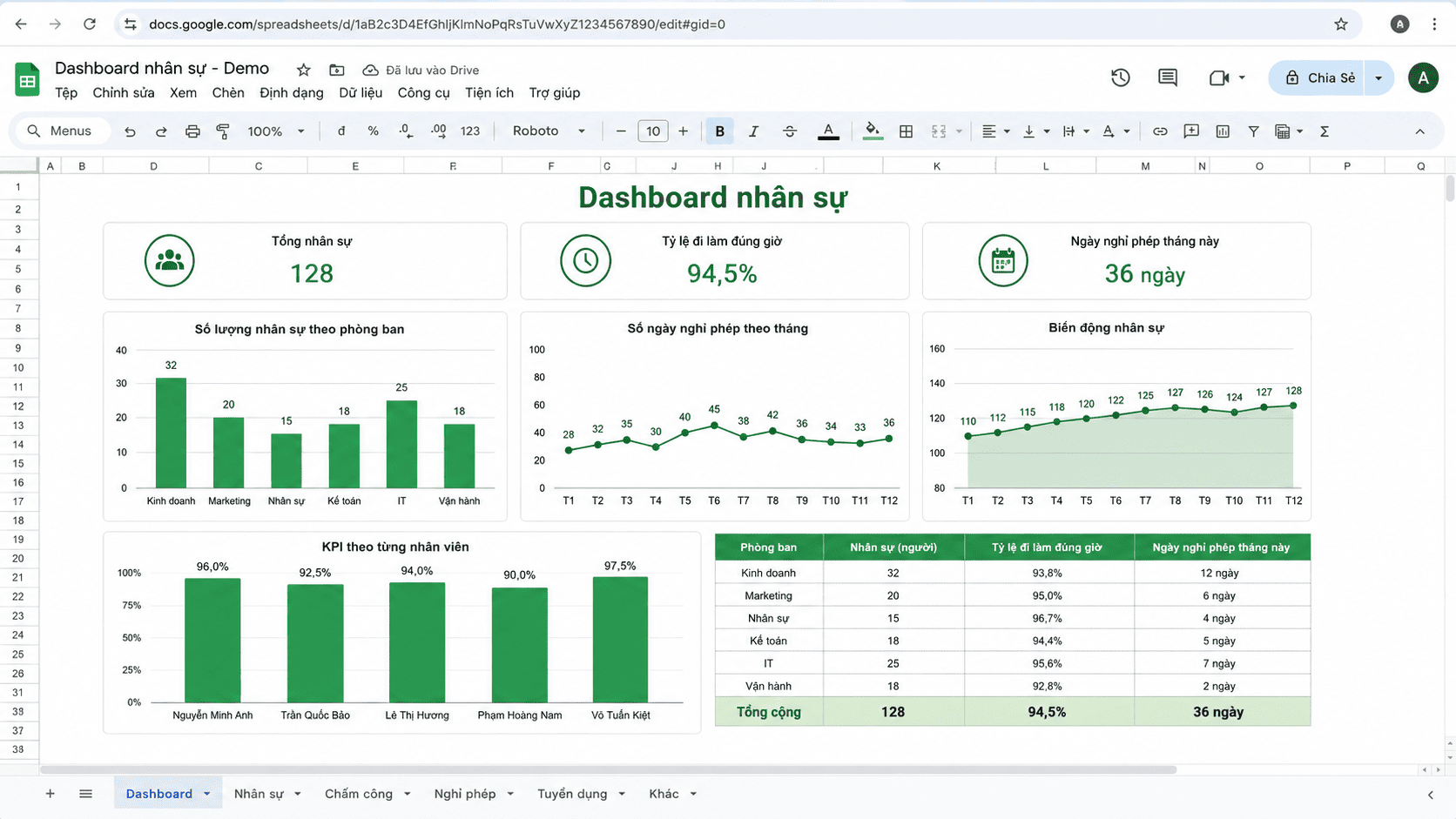Click the Insert chart icon
Image resolution: width=1456 pixels, height=819 pixels.
click(1223, 131)
